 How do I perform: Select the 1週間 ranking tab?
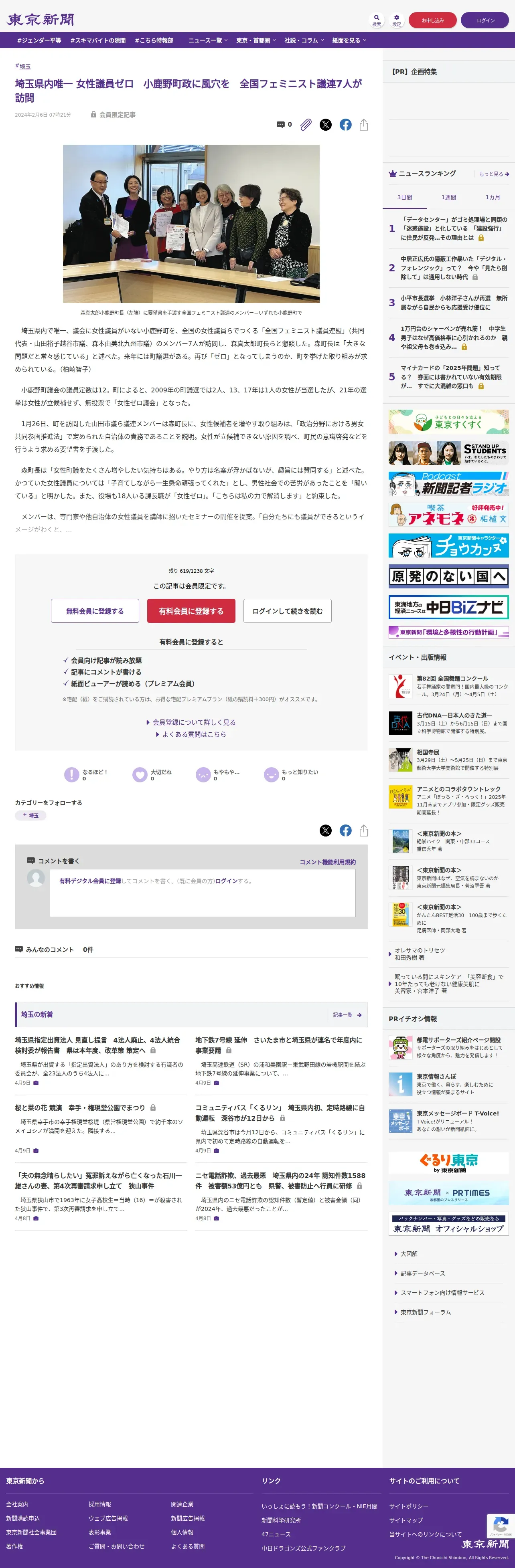448,197
